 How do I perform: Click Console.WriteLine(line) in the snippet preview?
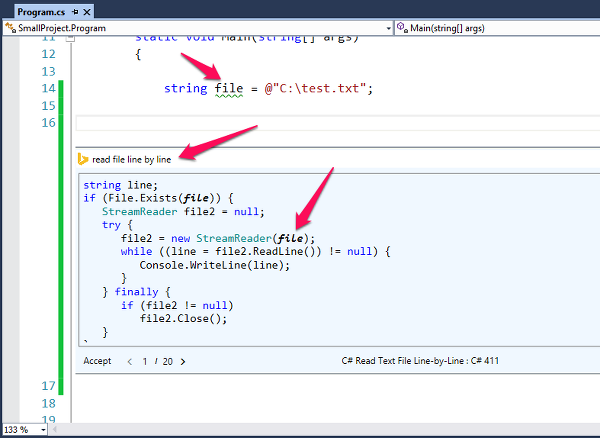tap(214, 265)
